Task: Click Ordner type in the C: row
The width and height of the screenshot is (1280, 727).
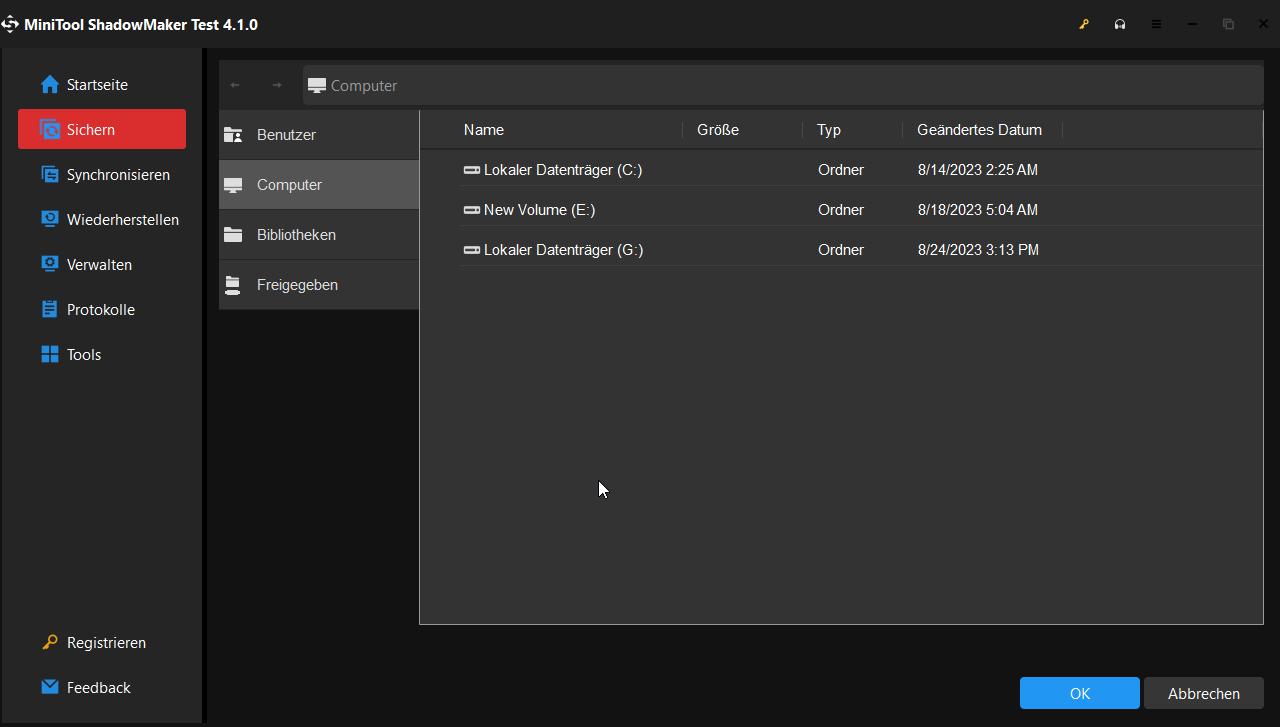Action: coord(841,170)
